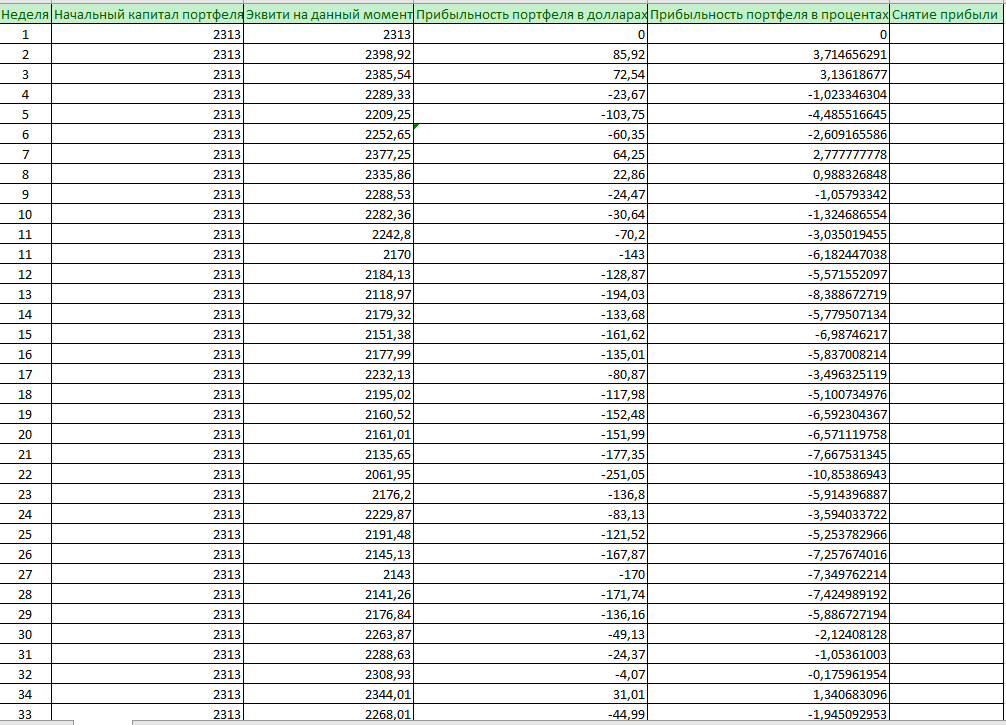This screenshot has width=1006, height=725.
Task: Click the 'Неделя' column header cell
Action: point(25,15)
